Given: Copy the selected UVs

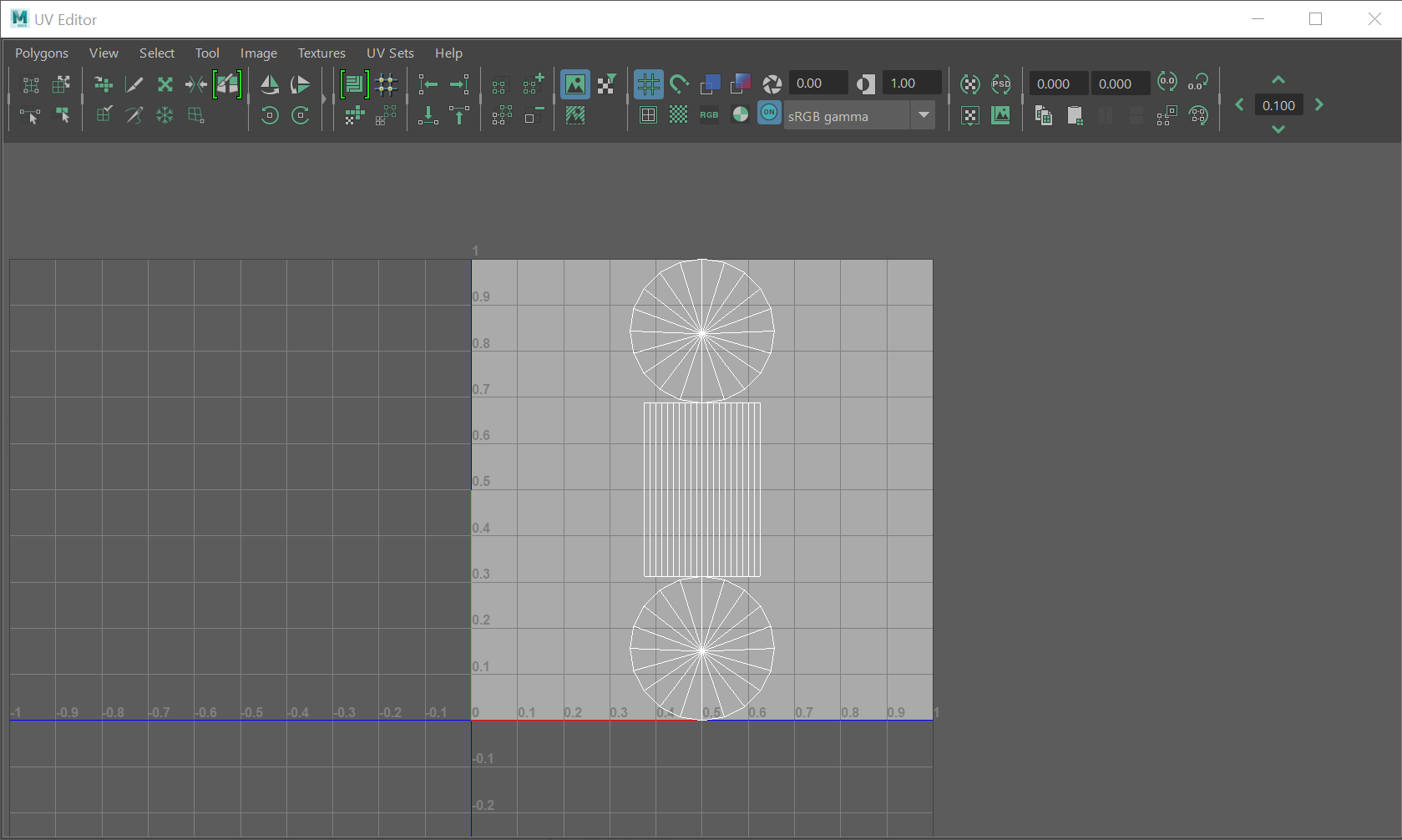Looking at the screenshot, I should [x=1042, y=115].
